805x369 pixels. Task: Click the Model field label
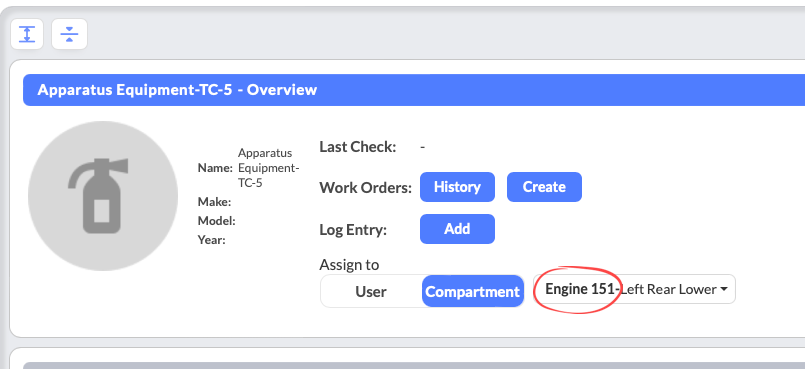tap(217, 221)
